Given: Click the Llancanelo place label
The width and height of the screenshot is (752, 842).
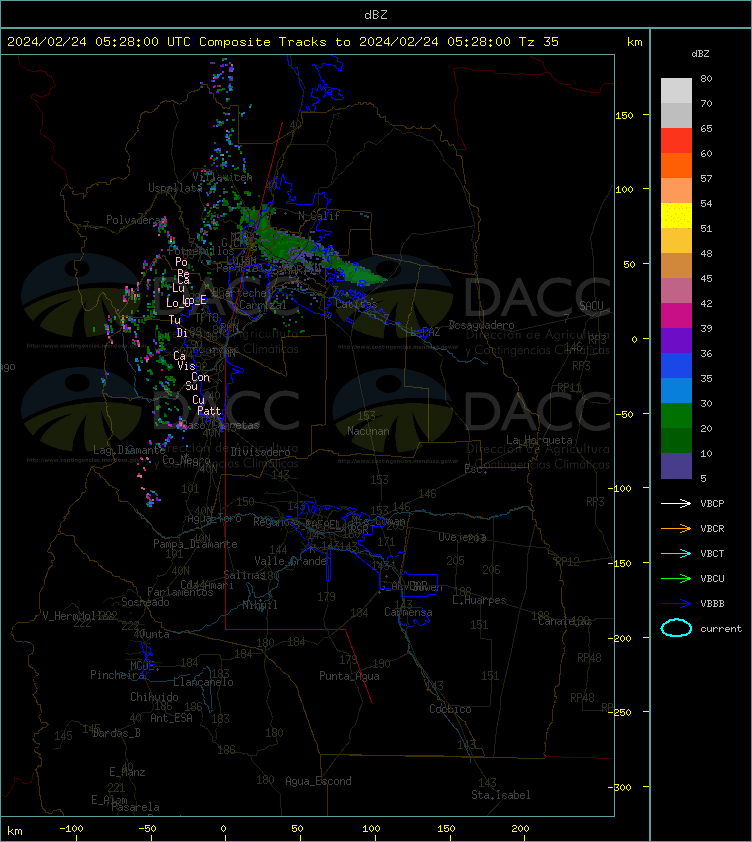Looking at the screenshot, I should [203, 682].
